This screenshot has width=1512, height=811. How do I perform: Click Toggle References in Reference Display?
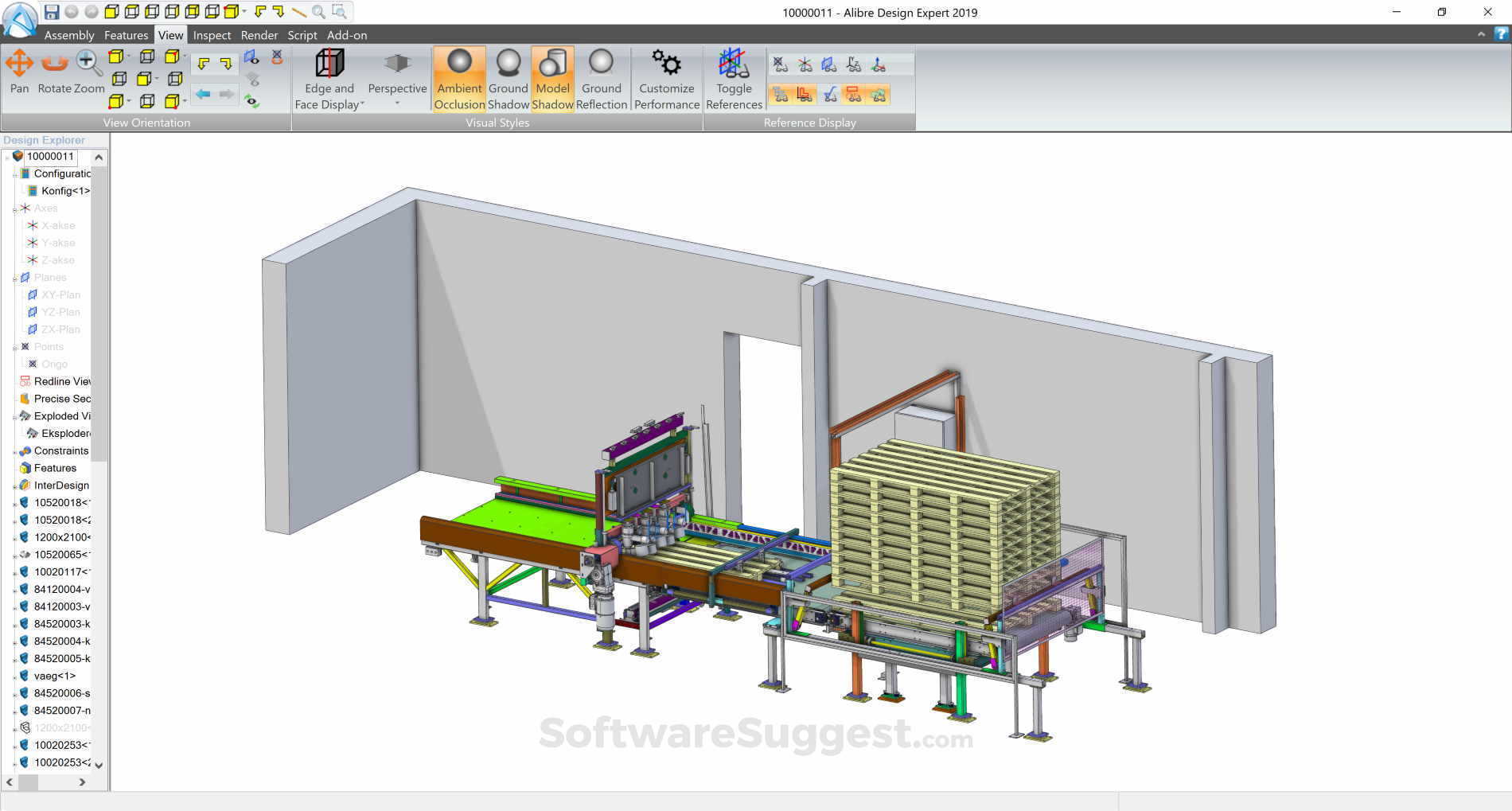coord(733,76)
